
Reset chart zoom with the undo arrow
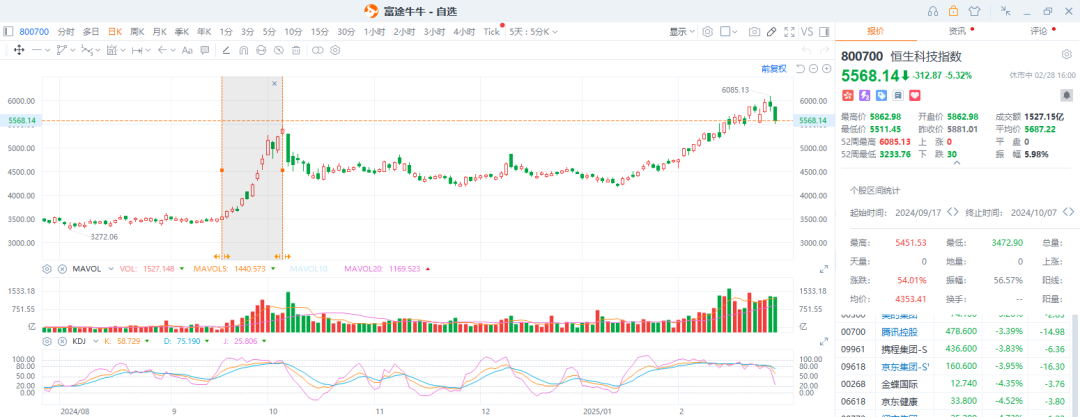800,68
